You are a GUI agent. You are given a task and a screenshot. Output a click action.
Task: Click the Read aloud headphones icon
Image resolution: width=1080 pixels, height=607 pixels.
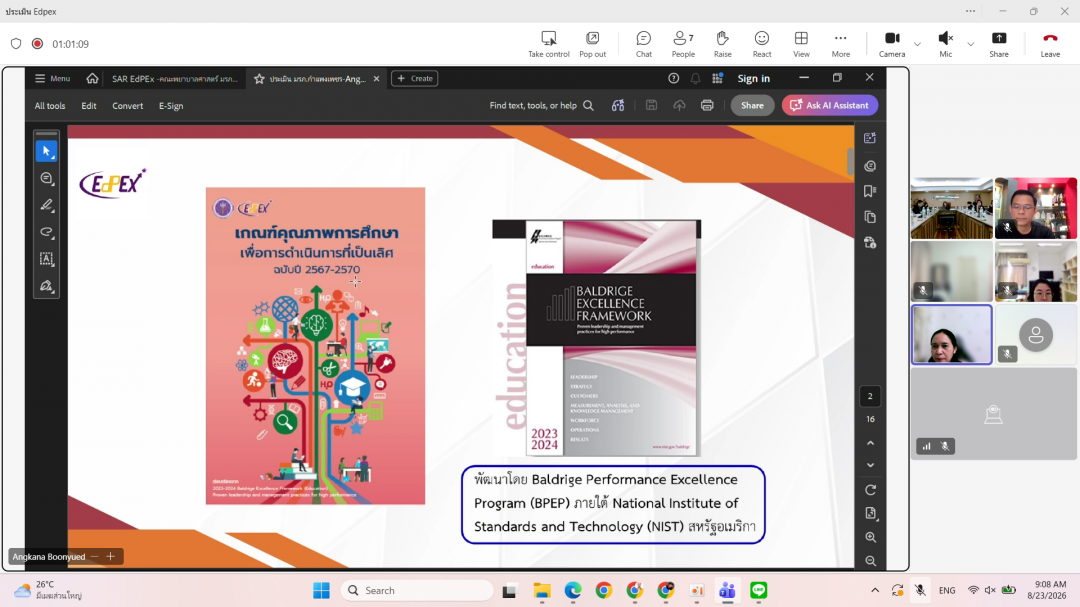618,105
